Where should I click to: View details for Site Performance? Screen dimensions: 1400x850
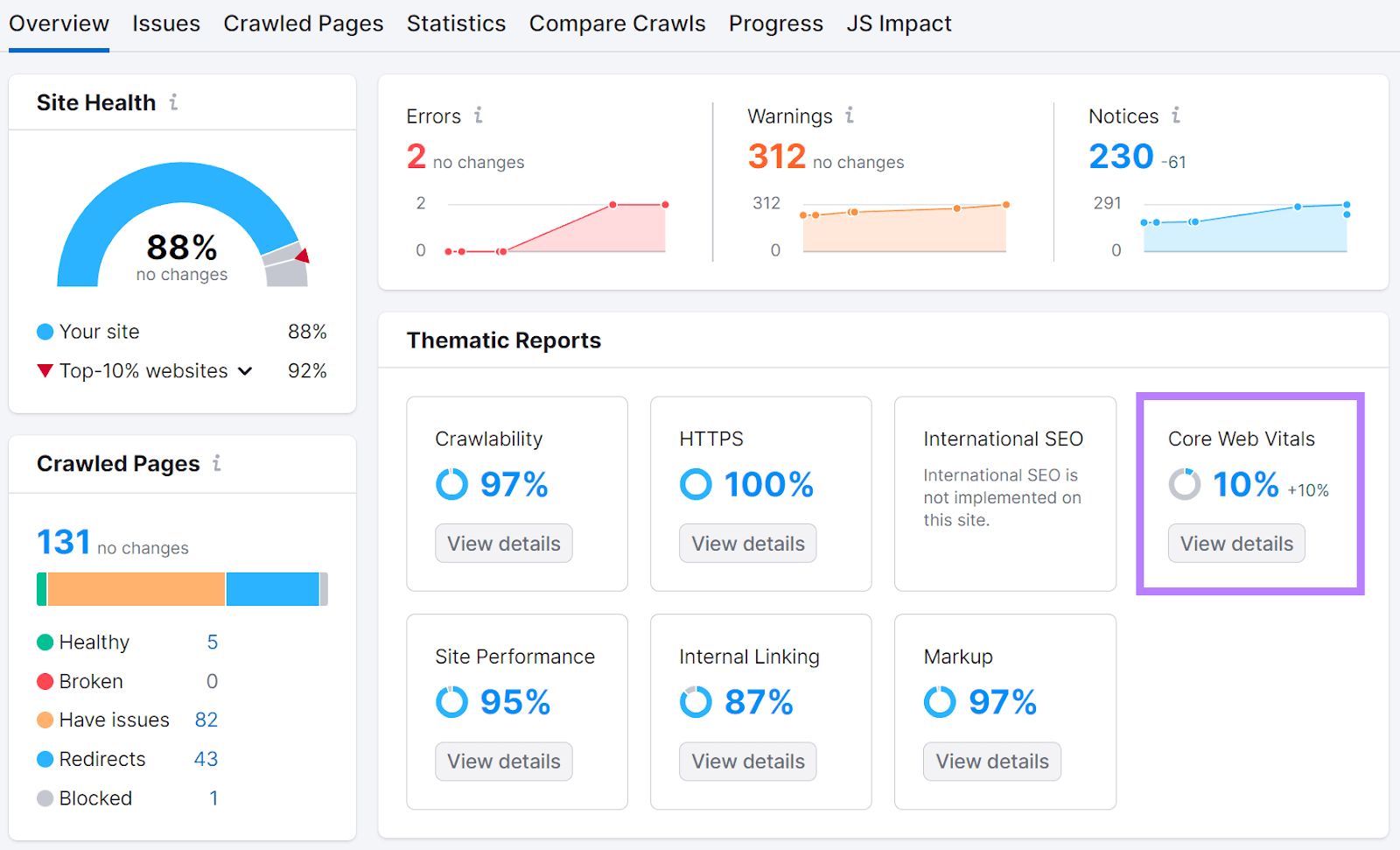point(503,761)
